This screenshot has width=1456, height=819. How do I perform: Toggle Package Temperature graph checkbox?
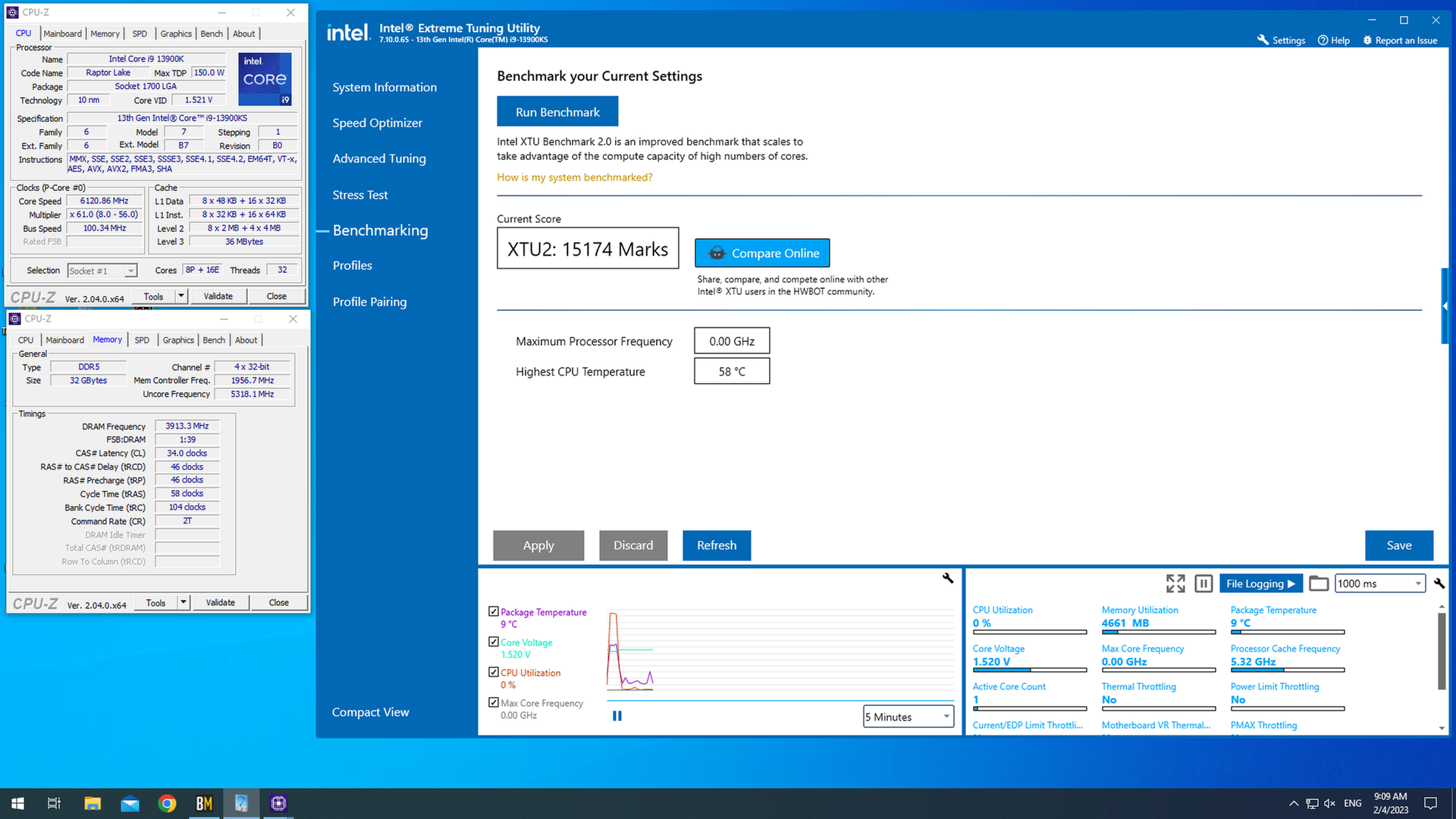coord(494,611)
